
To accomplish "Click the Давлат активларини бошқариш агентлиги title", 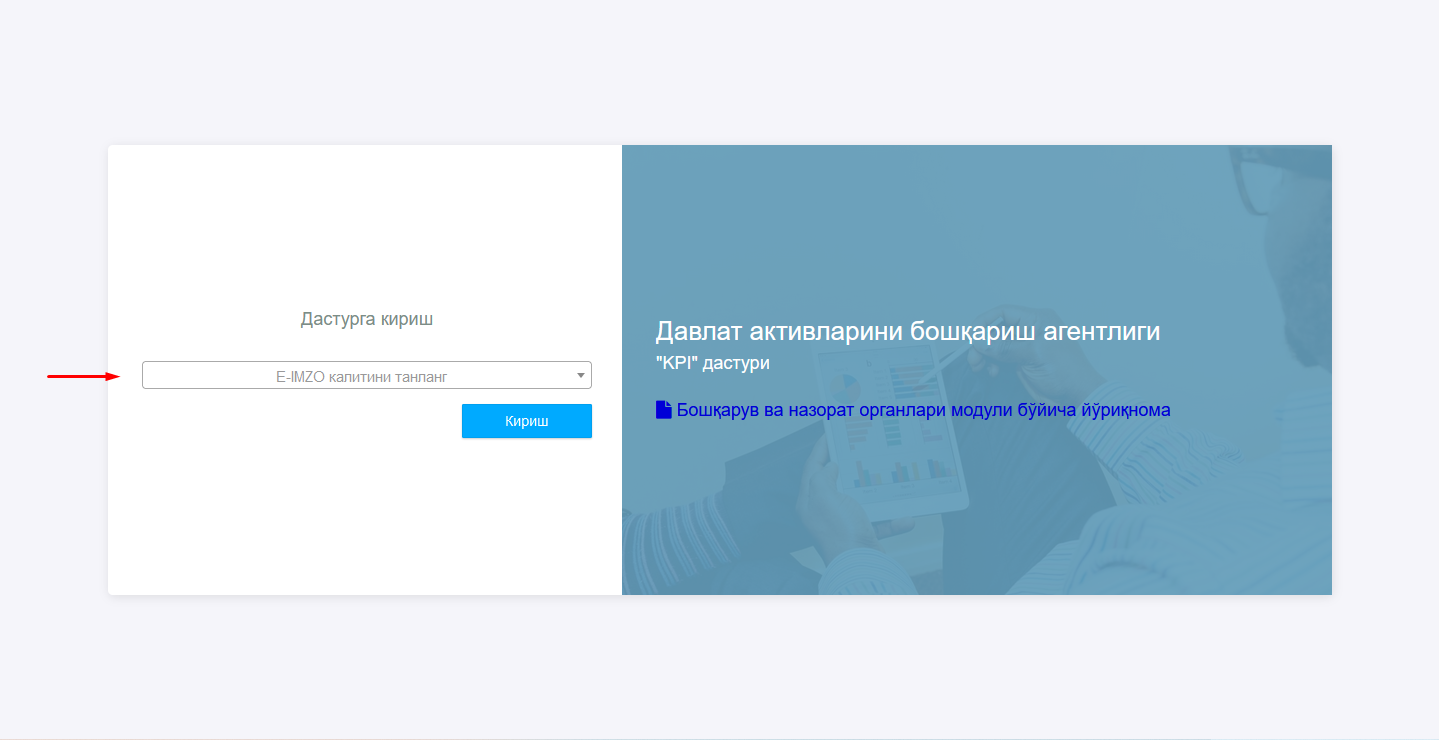I will coord(908,332).
